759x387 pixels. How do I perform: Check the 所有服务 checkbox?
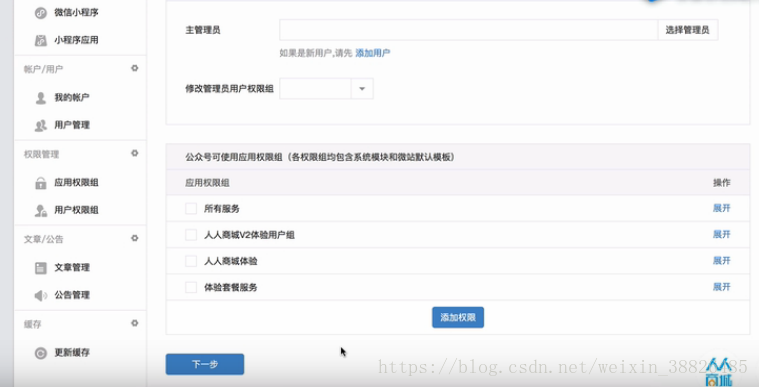point(191,209)
